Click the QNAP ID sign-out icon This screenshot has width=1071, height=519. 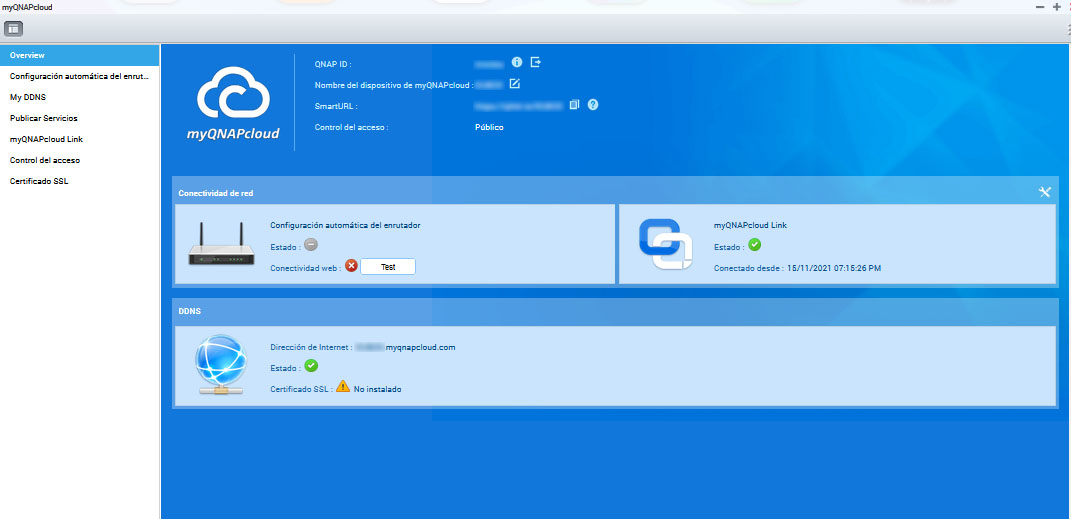pos(536,62)
